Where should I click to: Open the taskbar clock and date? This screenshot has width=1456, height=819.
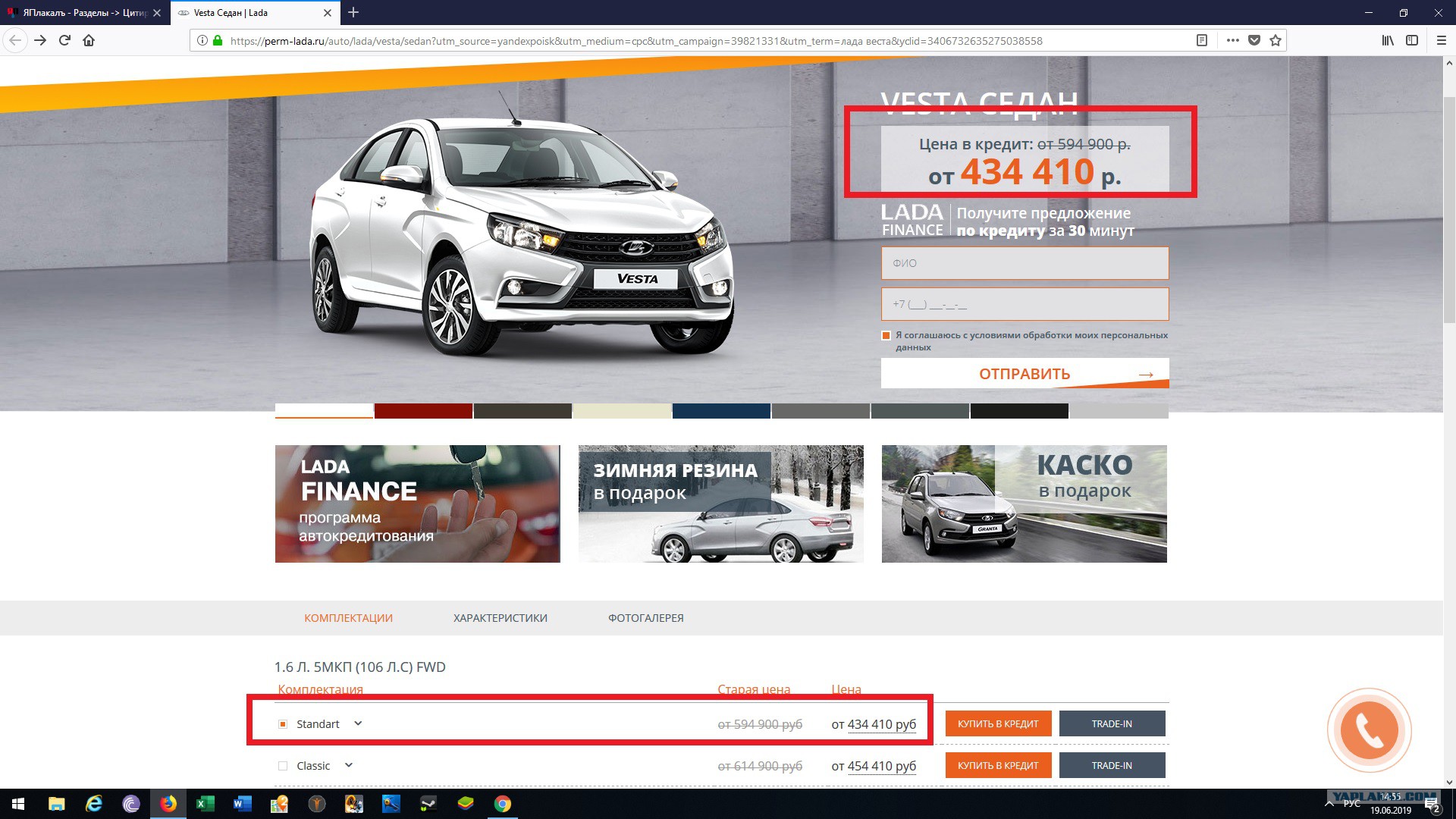[x=1391, y=804]
